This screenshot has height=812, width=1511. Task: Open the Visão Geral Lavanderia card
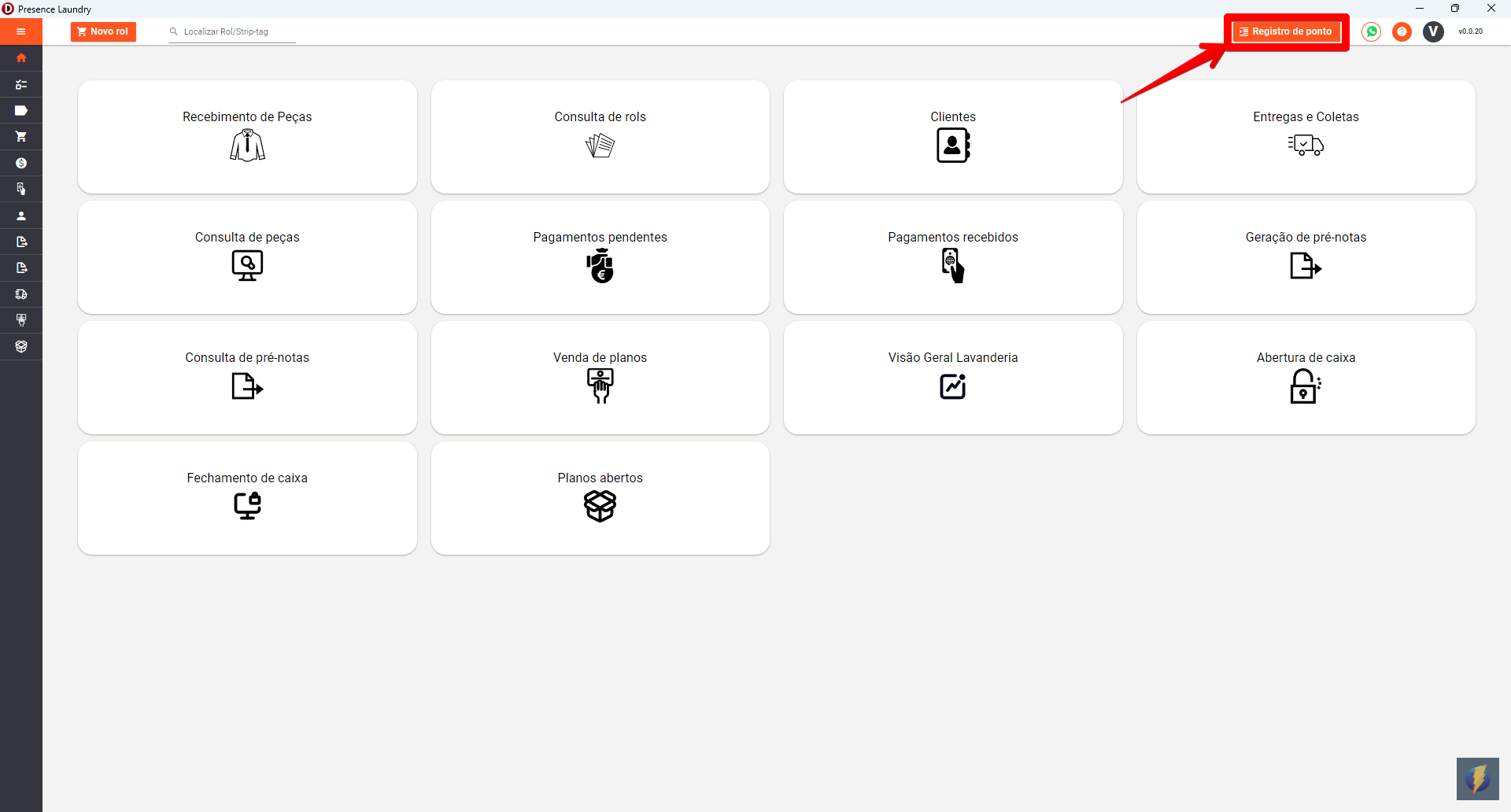point(953,378)
